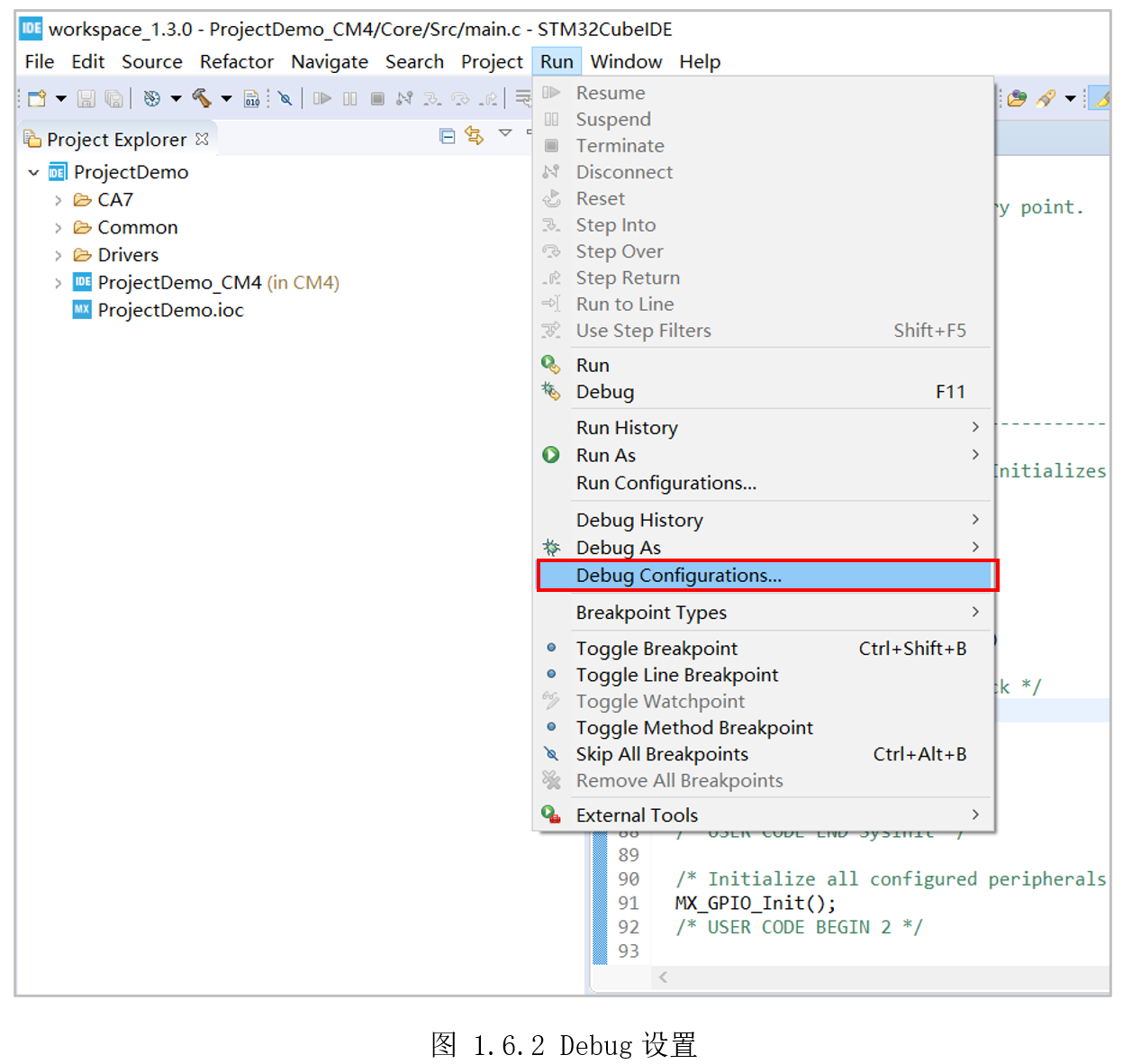1123x1064 pixels.
Task: Click Skip All Breakpoints toolbar icon
Action: [285, 98]
